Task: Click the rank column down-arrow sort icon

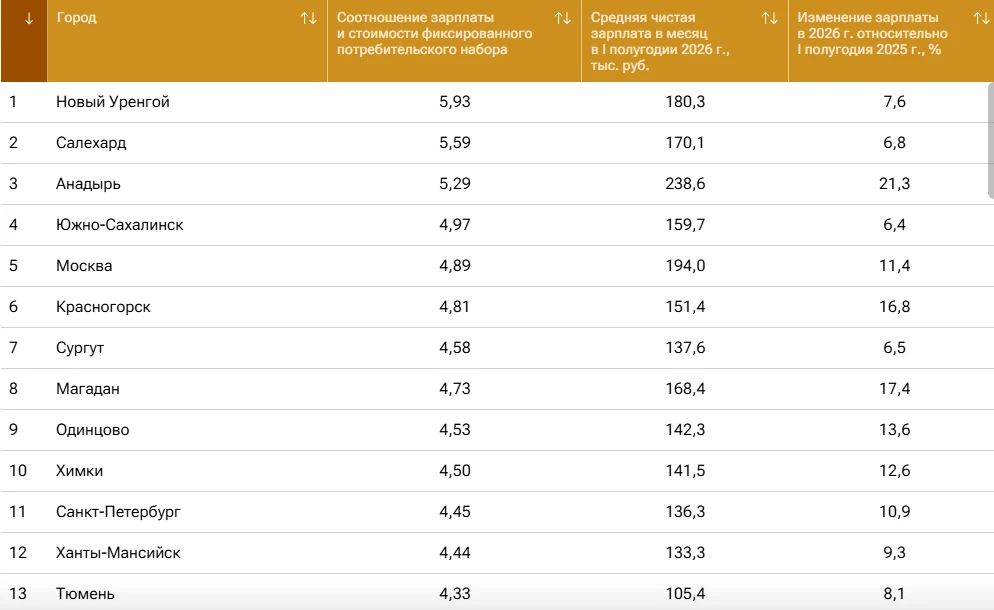Action: 29,18
